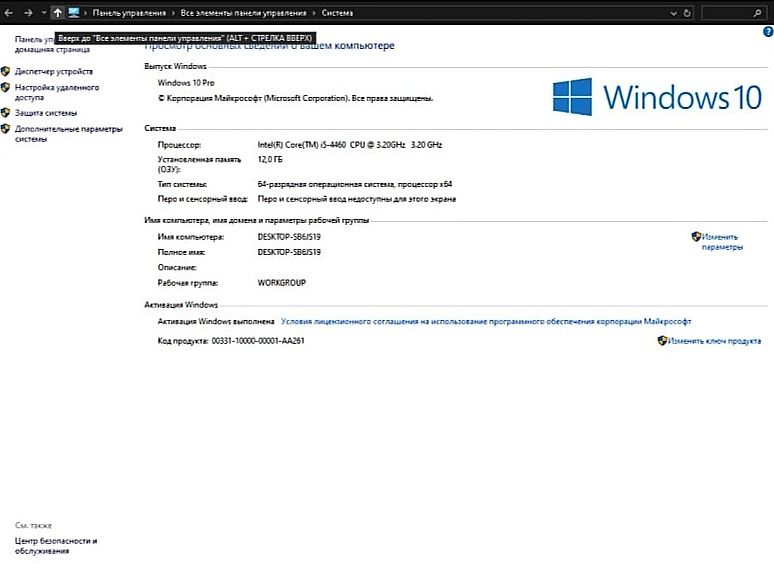Refresh the current page
This screenshot has height=564, width=774.
(x=687, y=13)
